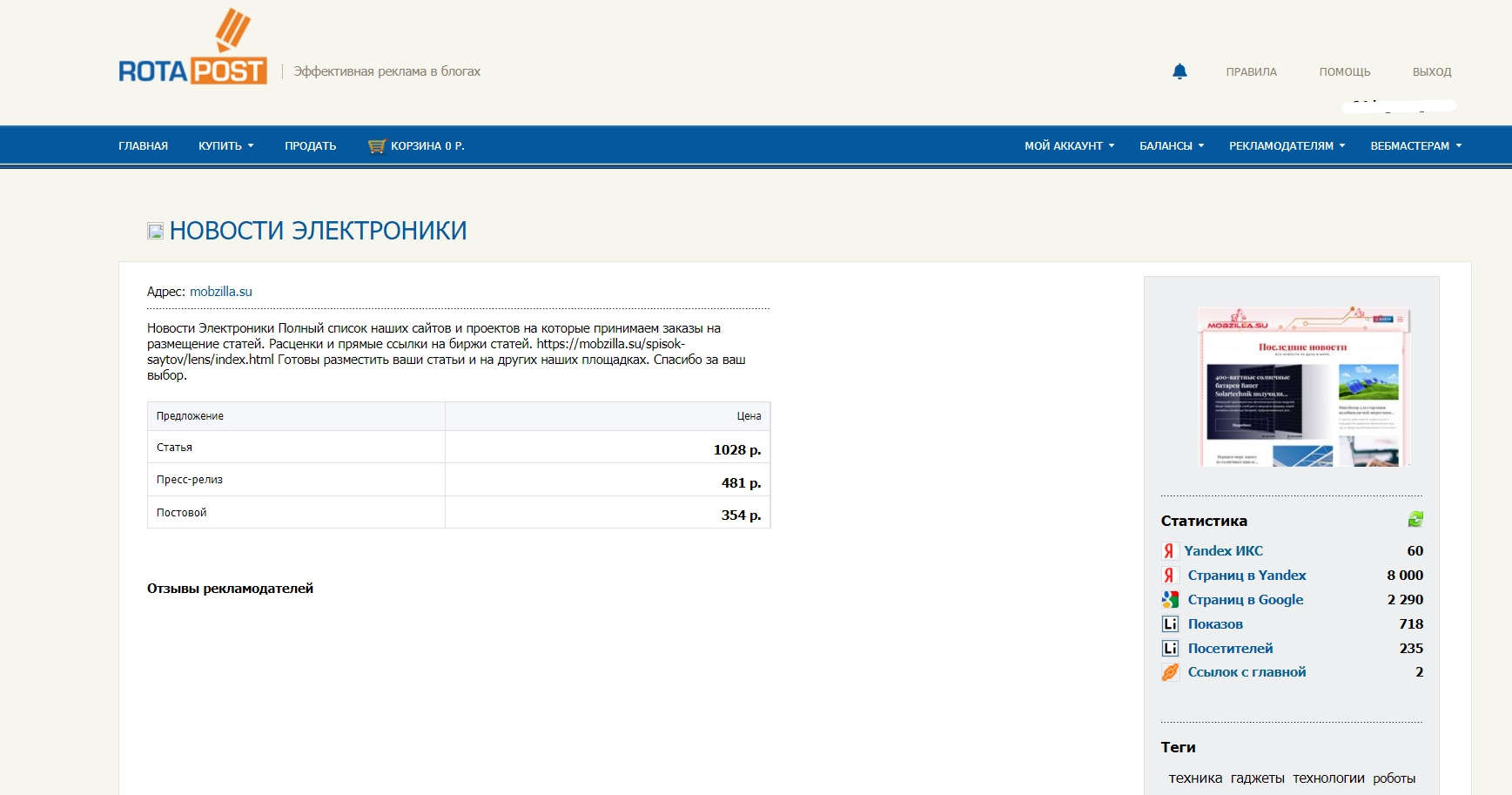This screenshot has height=795, width=1512.
Task: Select the Постовой offer row
Action: [x=459, y=513]
